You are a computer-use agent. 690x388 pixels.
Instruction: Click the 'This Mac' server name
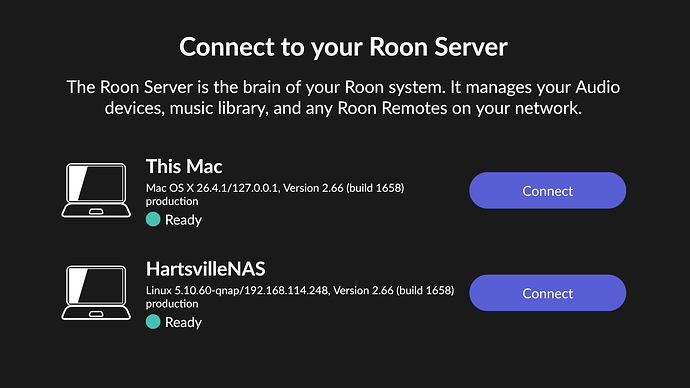(x=184, y=167)
